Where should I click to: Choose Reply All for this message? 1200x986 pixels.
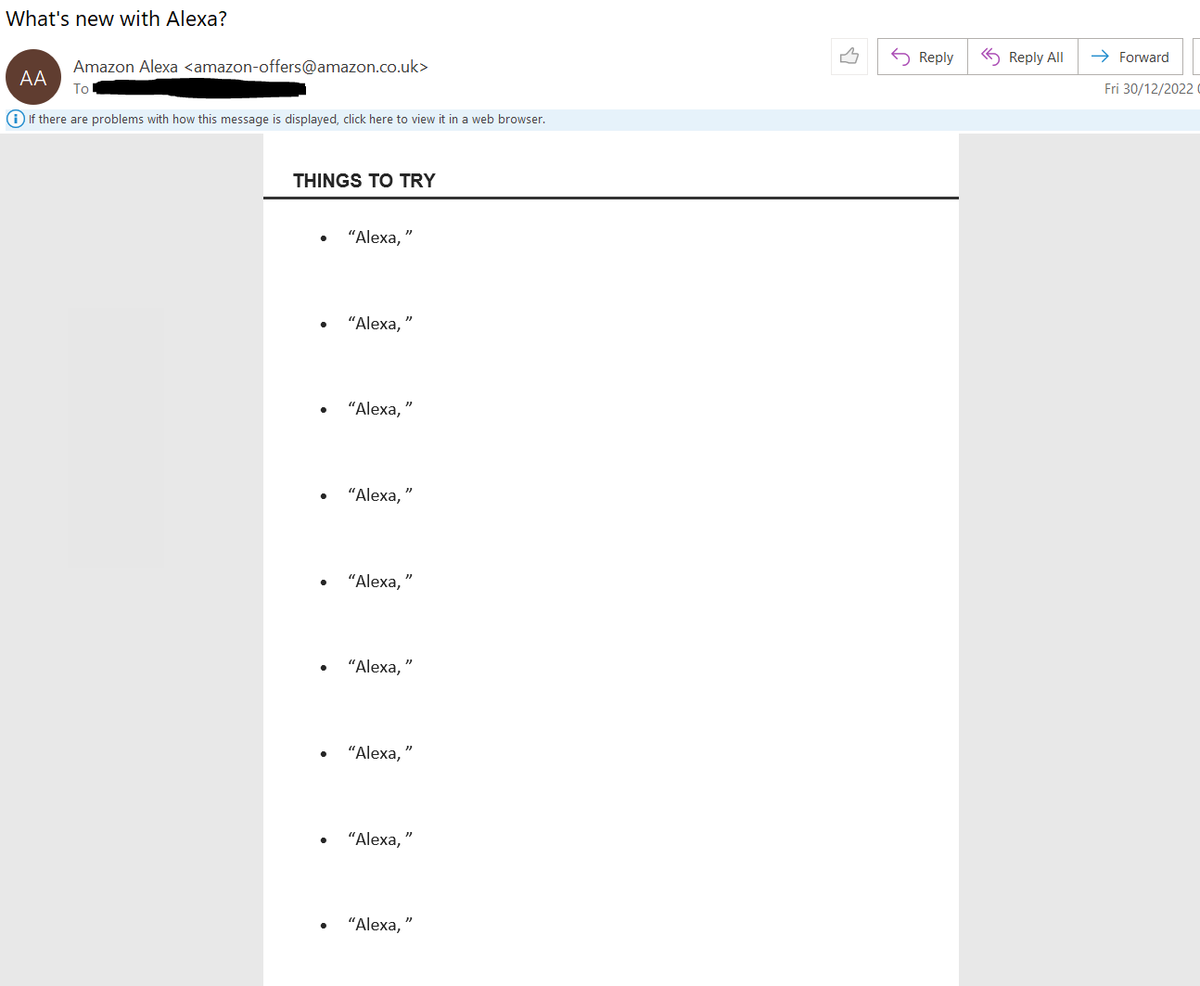[1022, 57]
